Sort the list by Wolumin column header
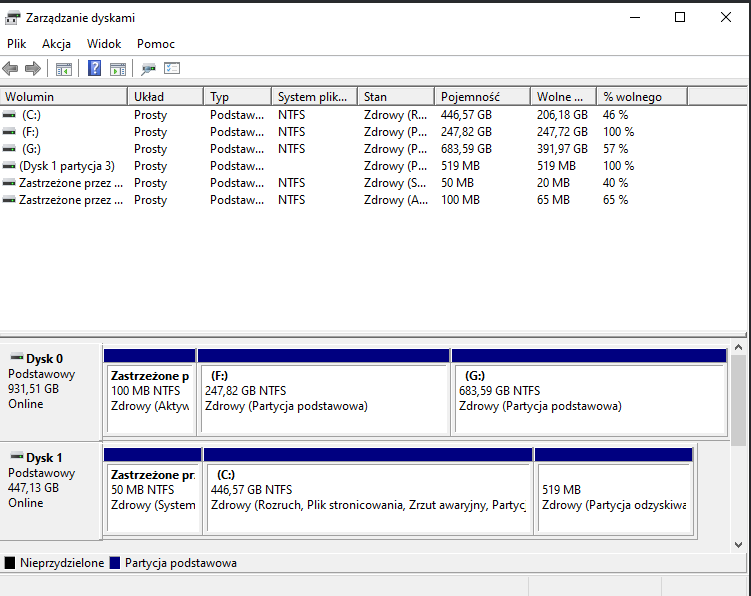 click(64, 97)
